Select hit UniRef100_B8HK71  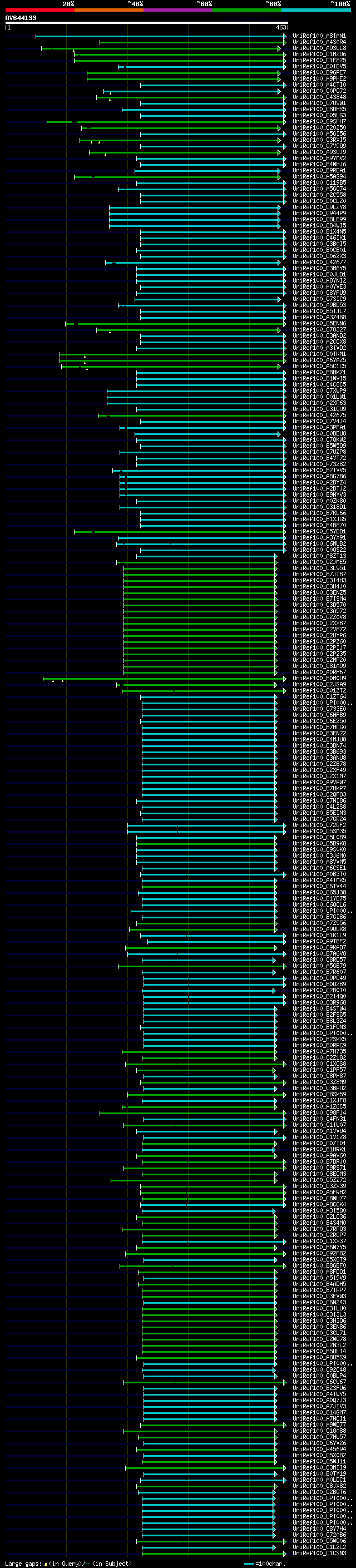pos(319,373)
